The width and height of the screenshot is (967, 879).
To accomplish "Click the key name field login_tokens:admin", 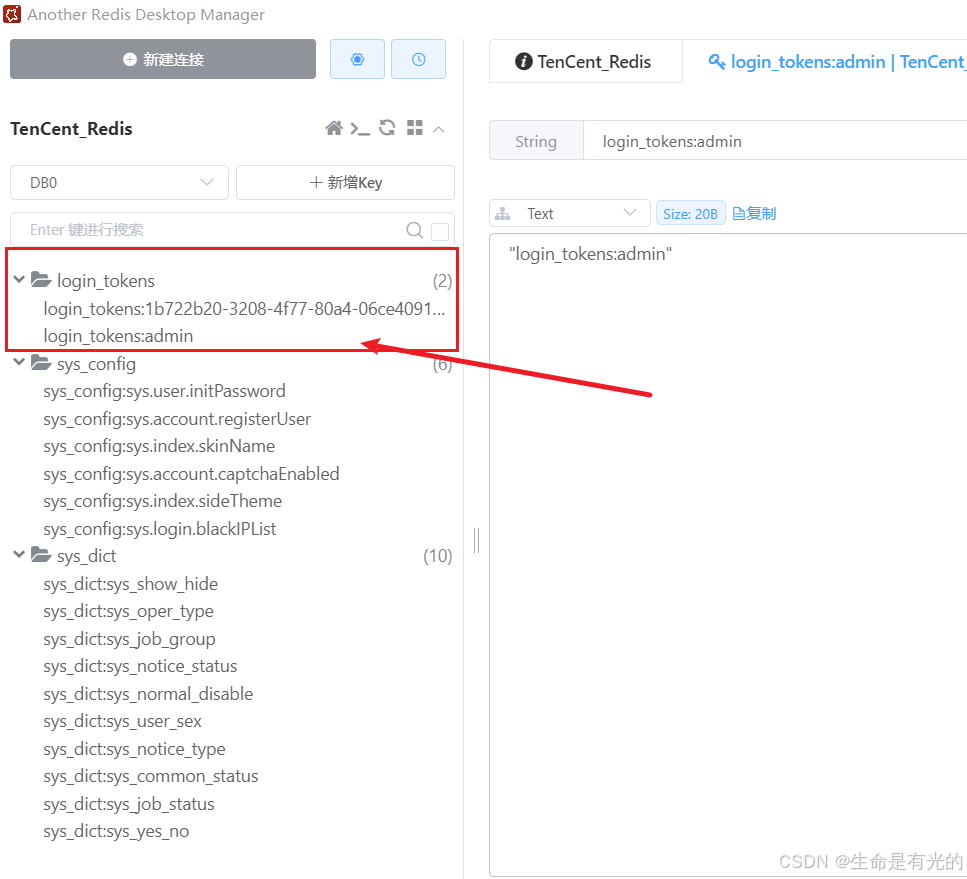I will coord(775,141).
